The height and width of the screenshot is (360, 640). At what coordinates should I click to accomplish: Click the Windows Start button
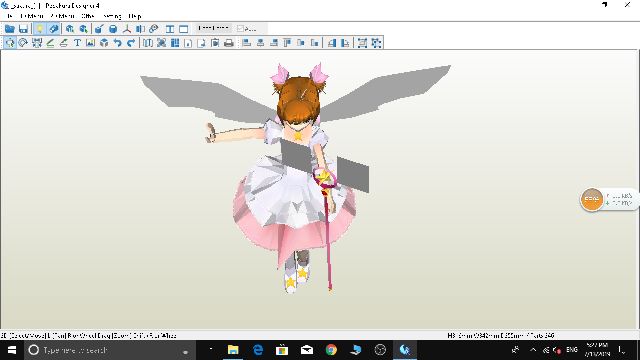tap(12, 350)
